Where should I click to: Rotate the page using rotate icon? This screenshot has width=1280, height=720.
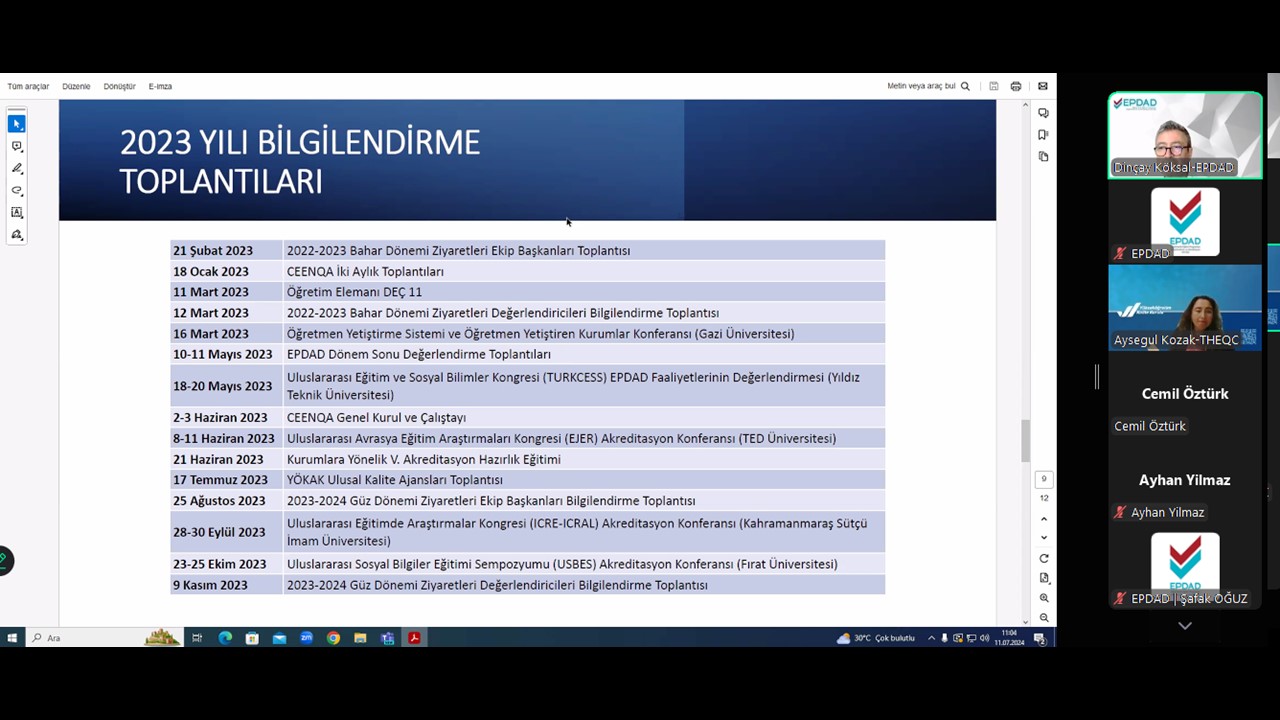tap(1044, 558)
